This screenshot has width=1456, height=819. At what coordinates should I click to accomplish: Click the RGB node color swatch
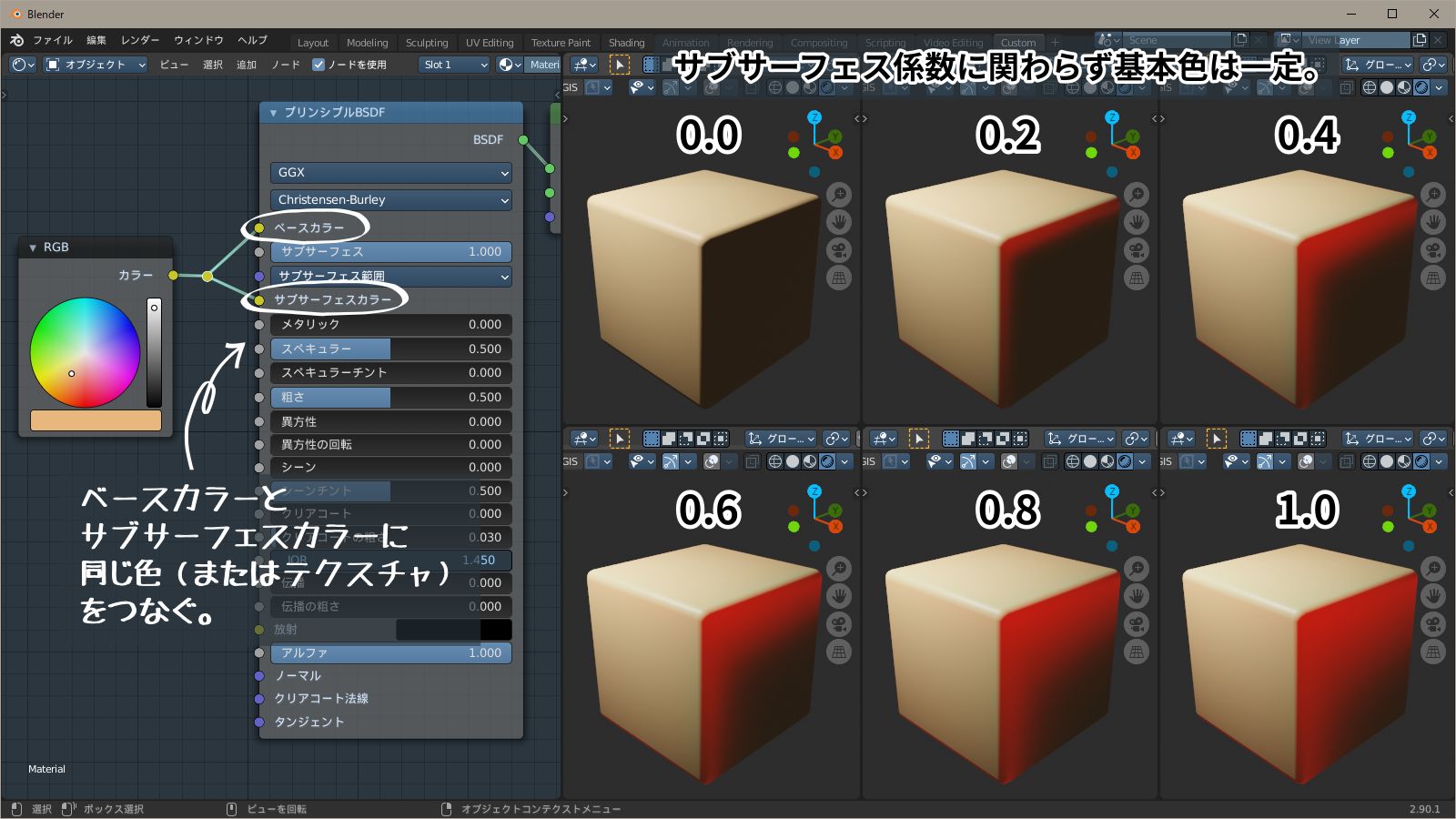pyautogui.click(x=96, y=420)
